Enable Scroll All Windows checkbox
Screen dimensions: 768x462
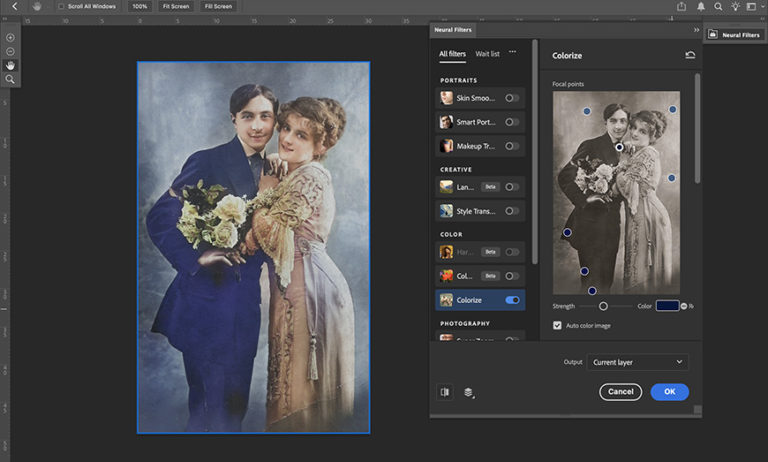[x=61, y=6]
